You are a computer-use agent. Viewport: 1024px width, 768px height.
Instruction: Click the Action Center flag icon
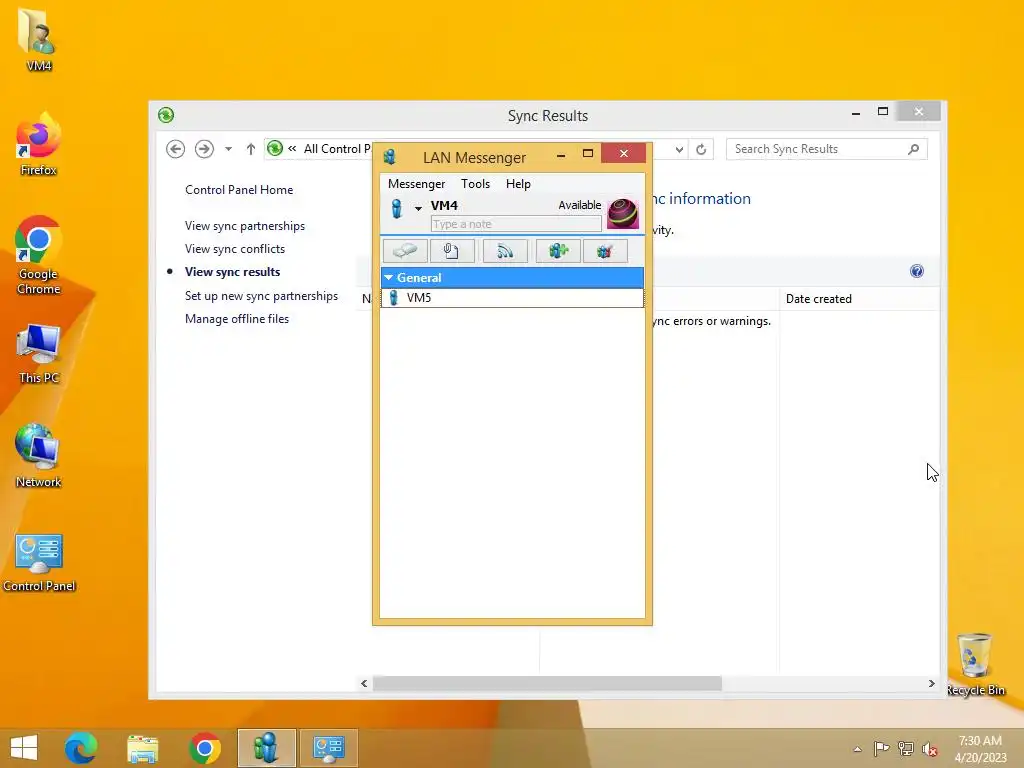[881, 748]
